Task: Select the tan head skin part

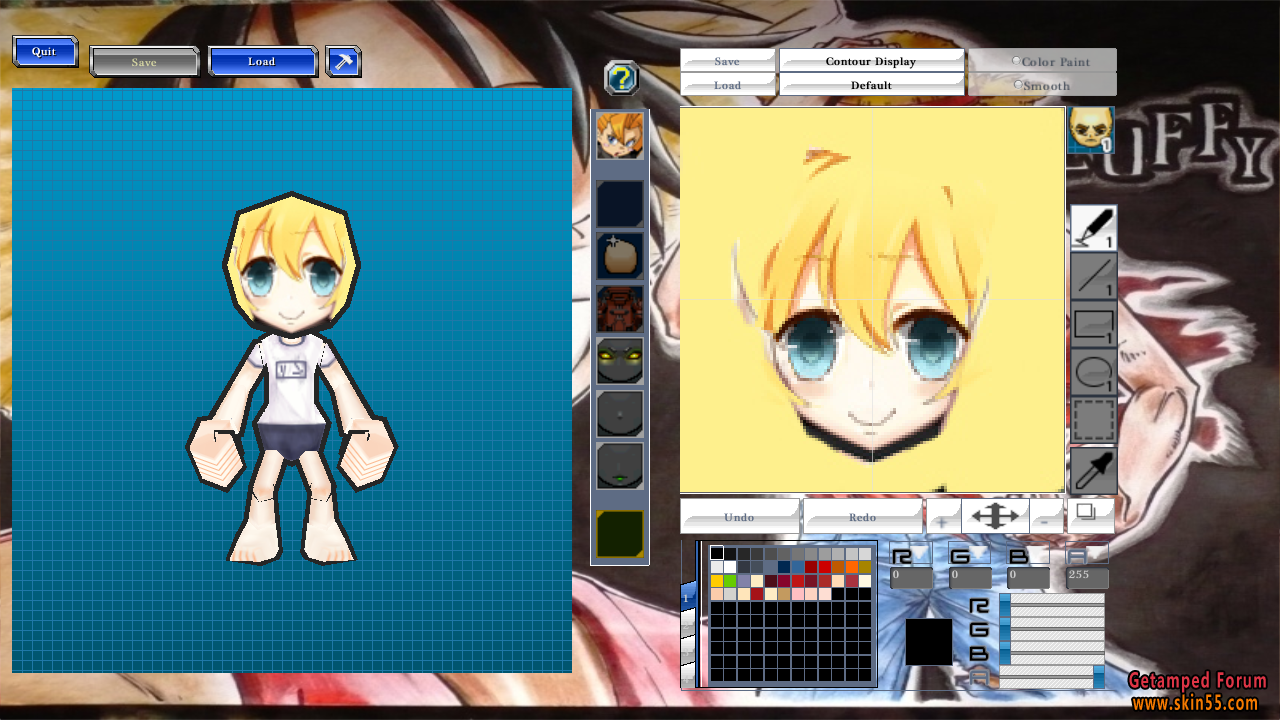Action: 620,256
